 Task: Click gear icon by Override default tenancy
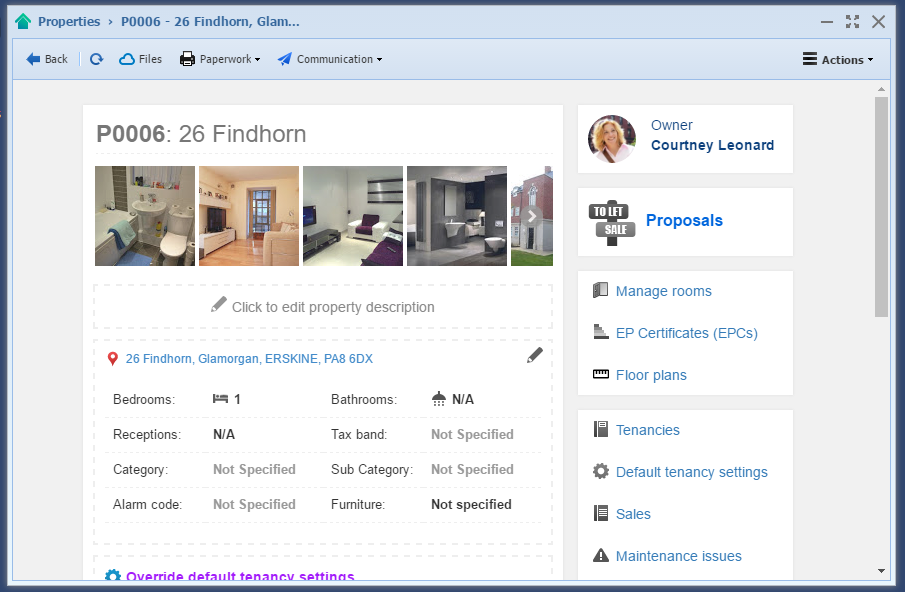113,576
